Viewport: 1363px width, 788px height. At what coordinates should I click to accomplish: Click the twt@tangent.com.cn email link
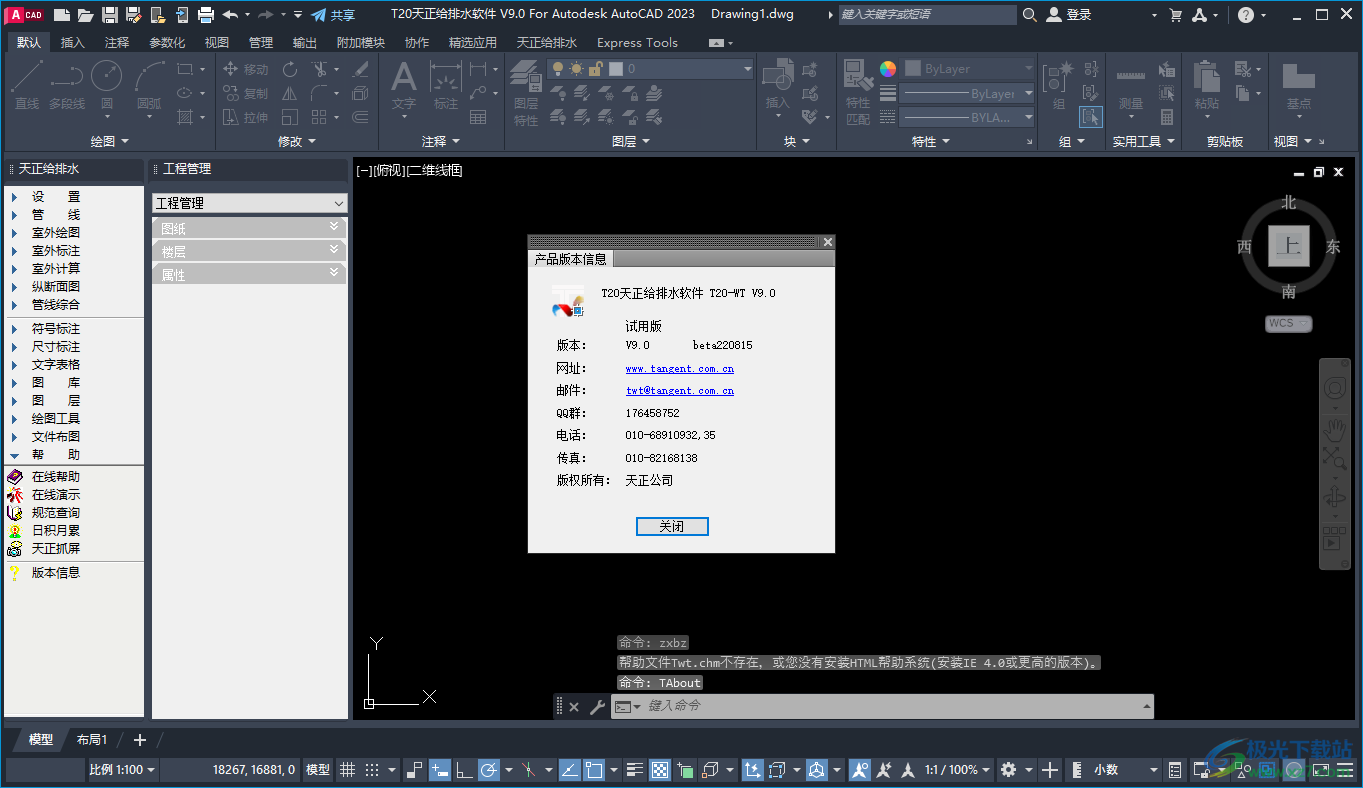point(680,391)
